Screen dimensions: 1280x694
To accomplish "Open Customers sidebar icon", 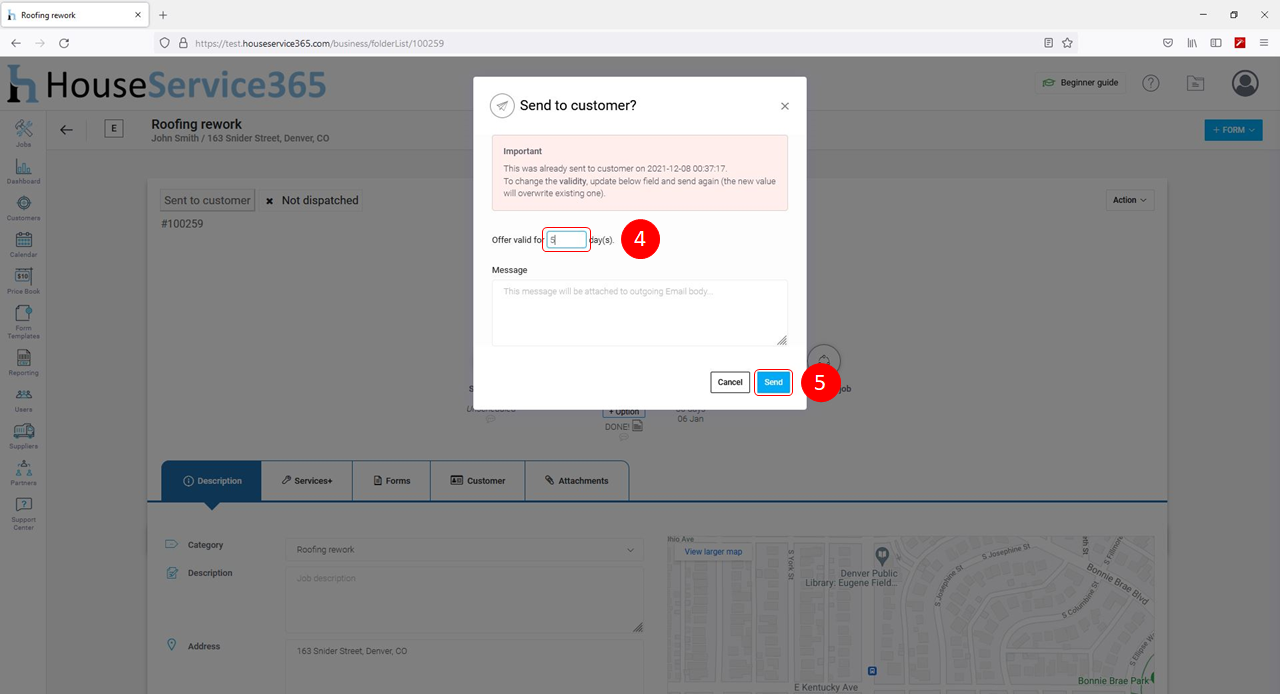I will 23,205.
